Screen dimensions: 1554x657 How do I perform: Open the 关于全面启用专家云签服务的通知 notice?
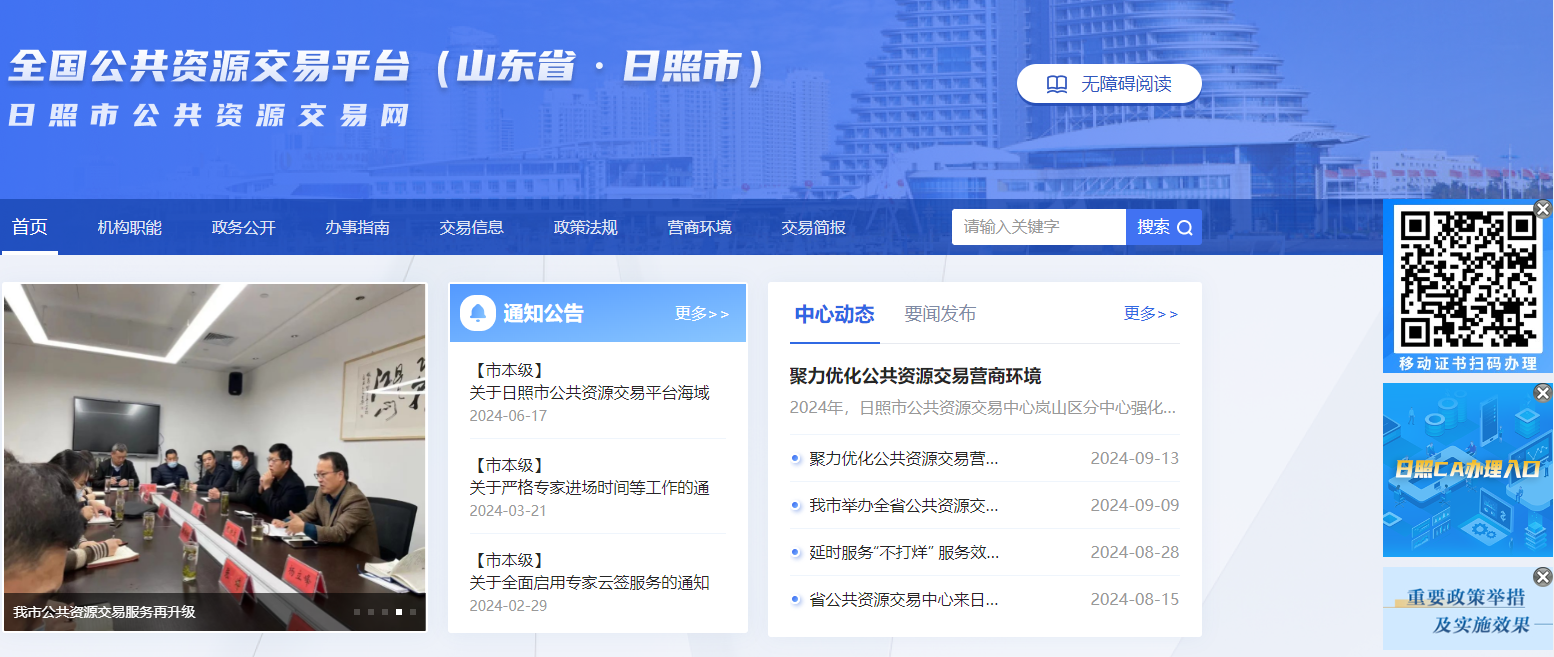pos(588,583)
